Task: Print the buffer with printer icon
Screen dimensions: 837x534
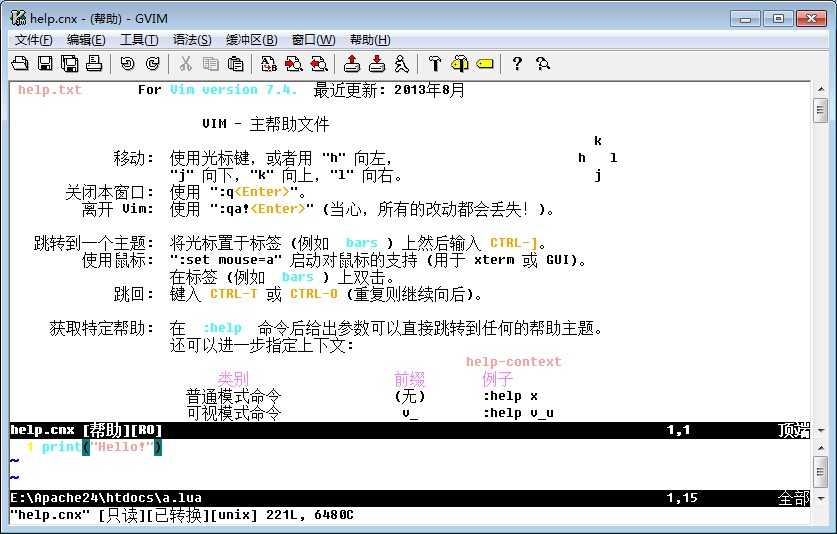Action: [x=94, y=64]
